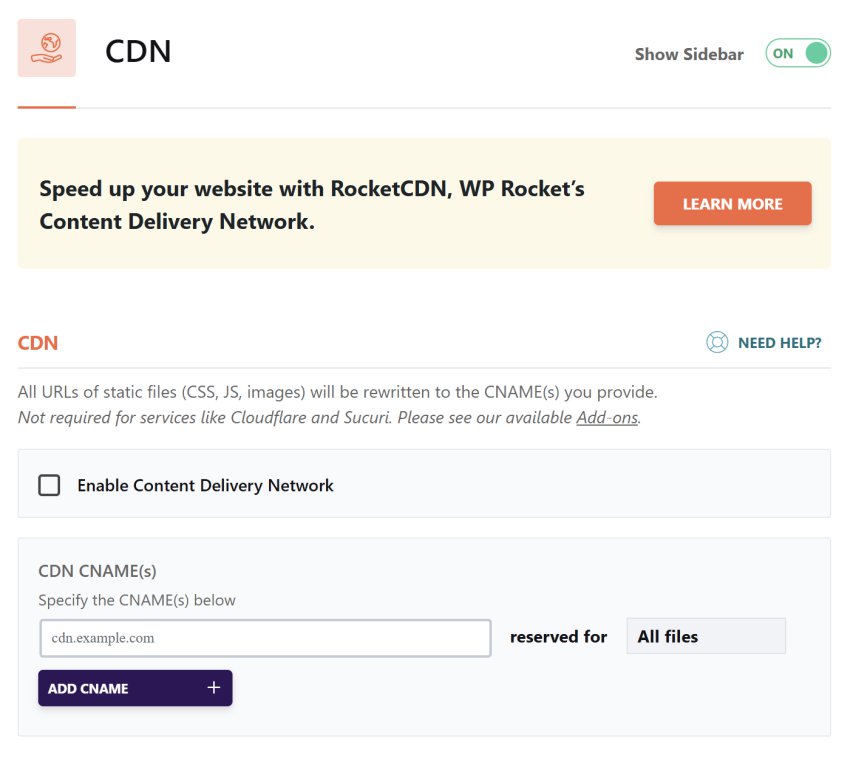The image size is (853, 767).
Task: Click the LEARN MORE button
Action: 732,203
